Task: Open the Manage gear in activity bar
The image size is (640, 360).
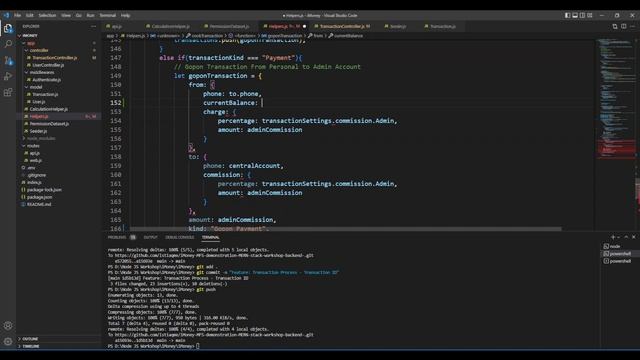Action: 8,341
